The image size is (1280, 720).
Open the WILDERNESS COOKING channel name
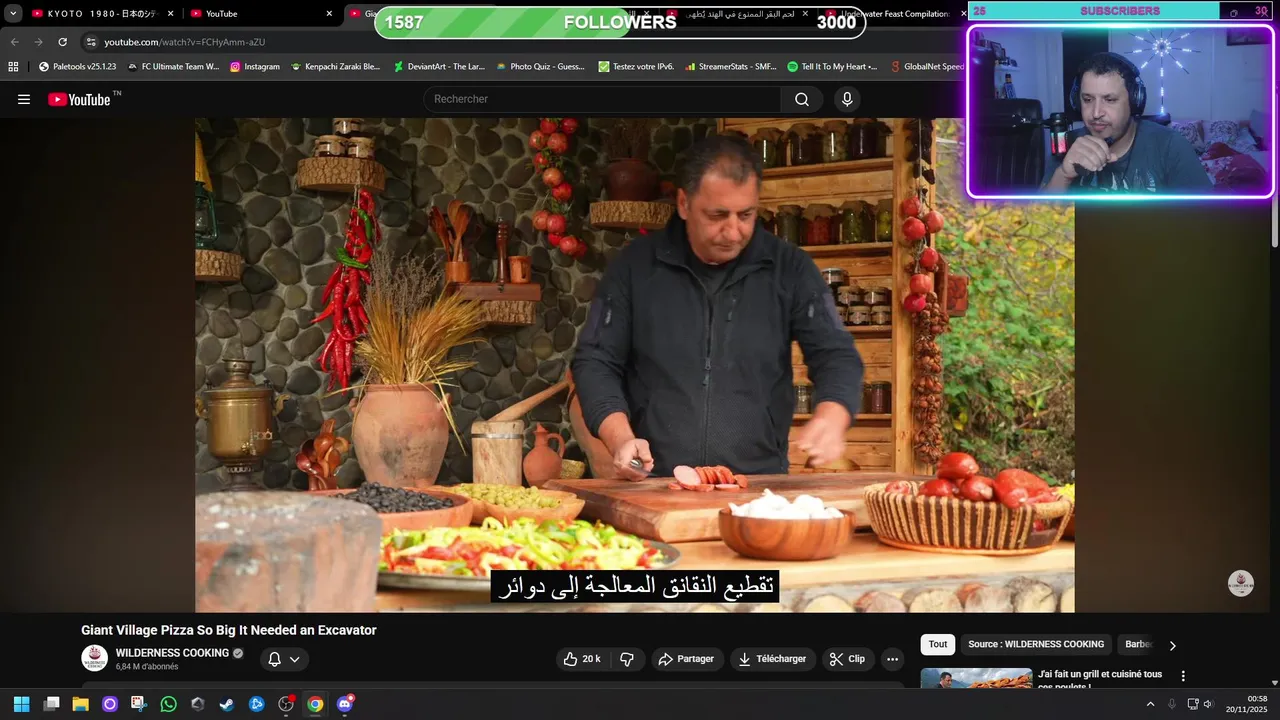pos(172,653)
